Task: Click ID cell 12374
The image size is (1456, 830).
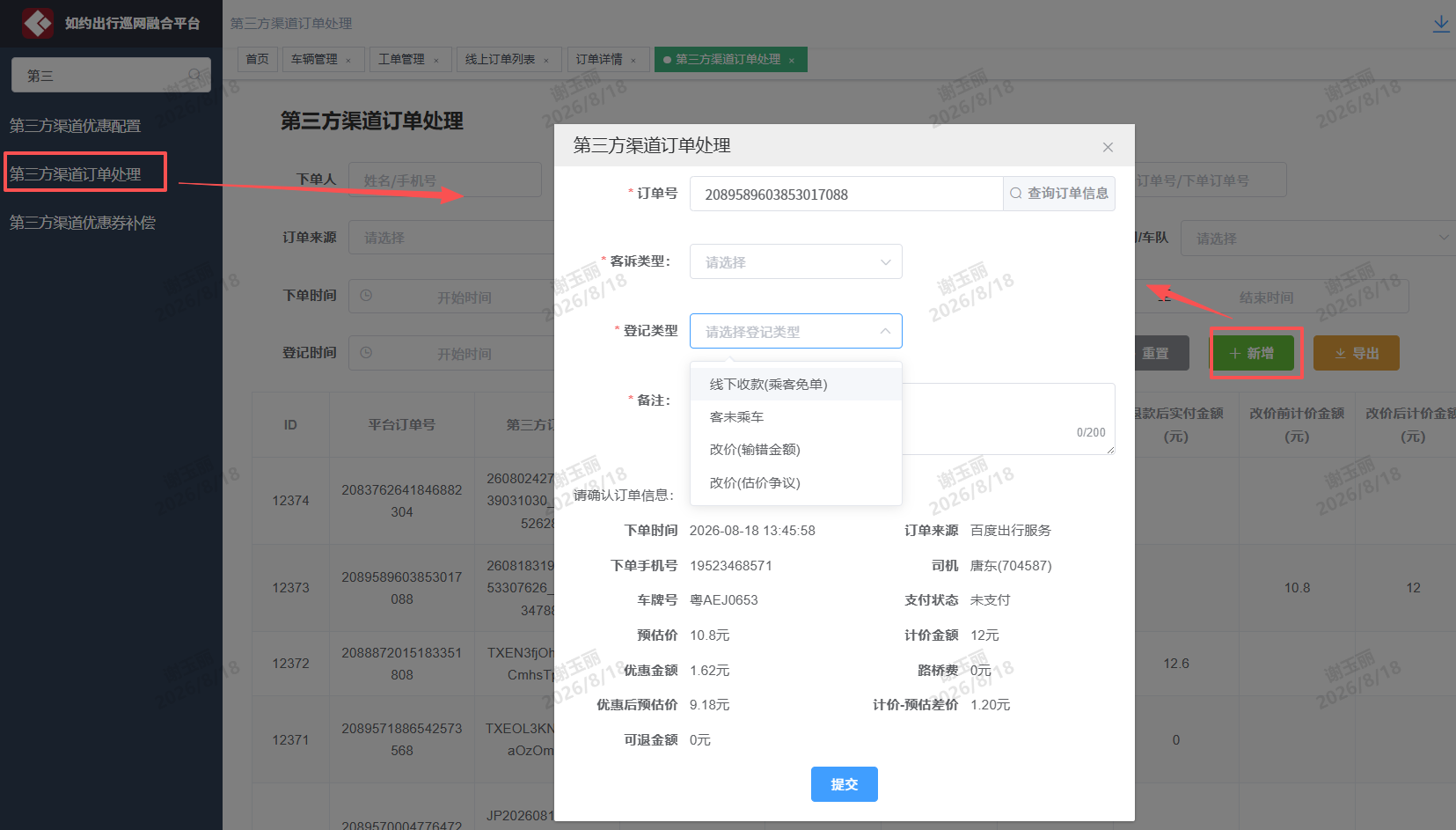Action: 290,500
